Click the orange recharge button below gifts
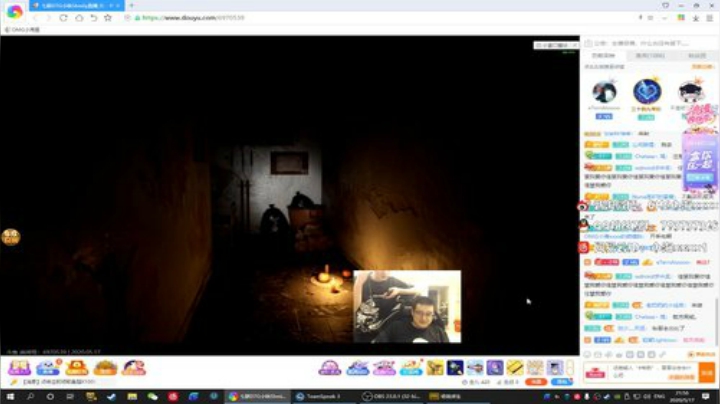 (535, 382)
